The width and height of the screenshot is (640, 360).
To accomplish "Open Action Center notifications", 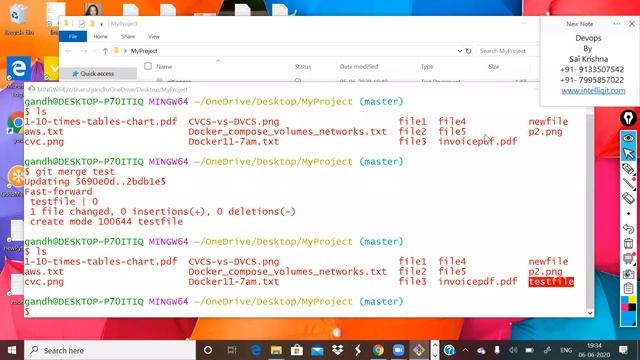I will click(x=623, y=350).
